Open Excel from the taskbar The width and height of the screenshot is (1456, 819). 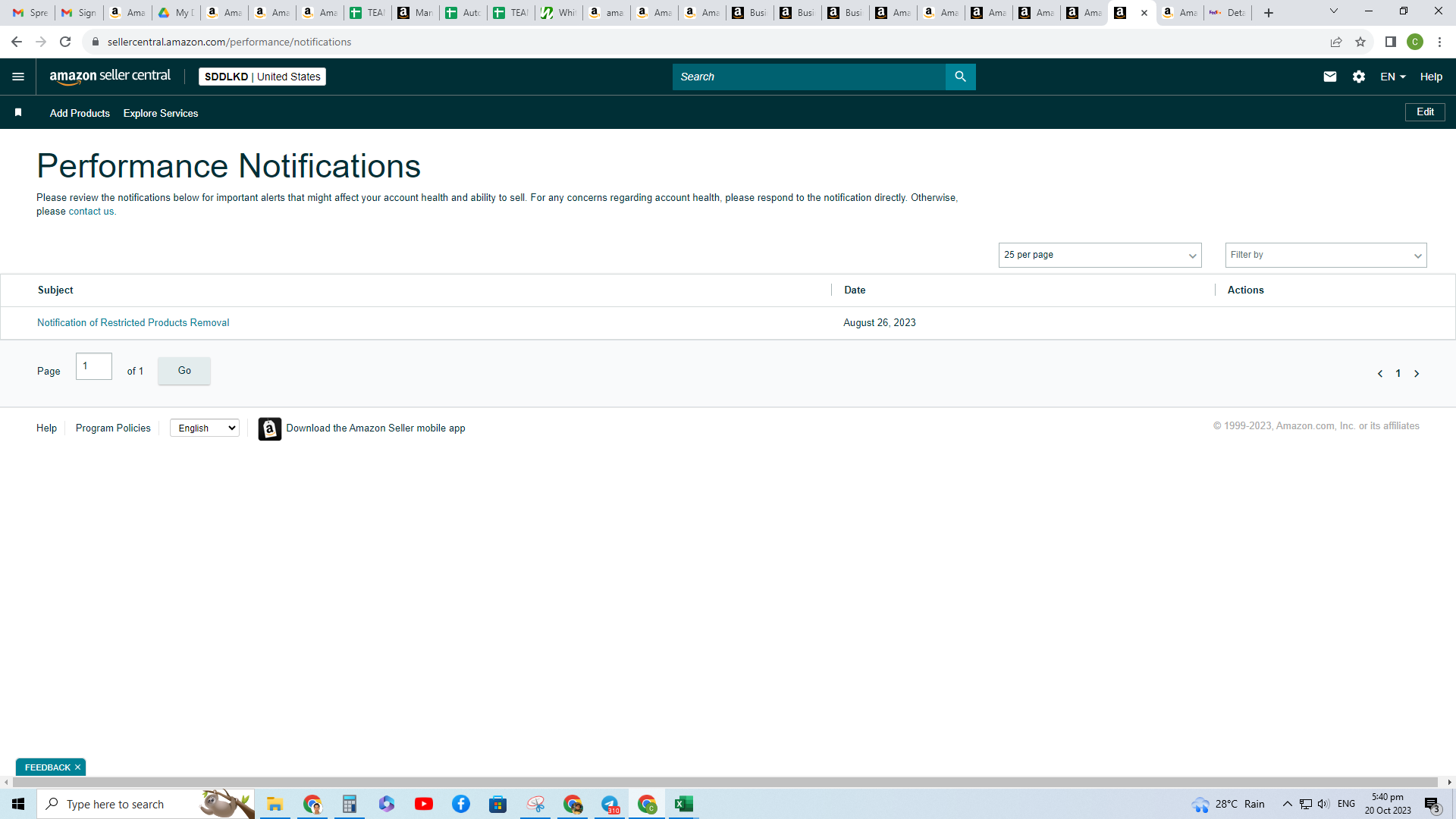[x=684, y=804]
